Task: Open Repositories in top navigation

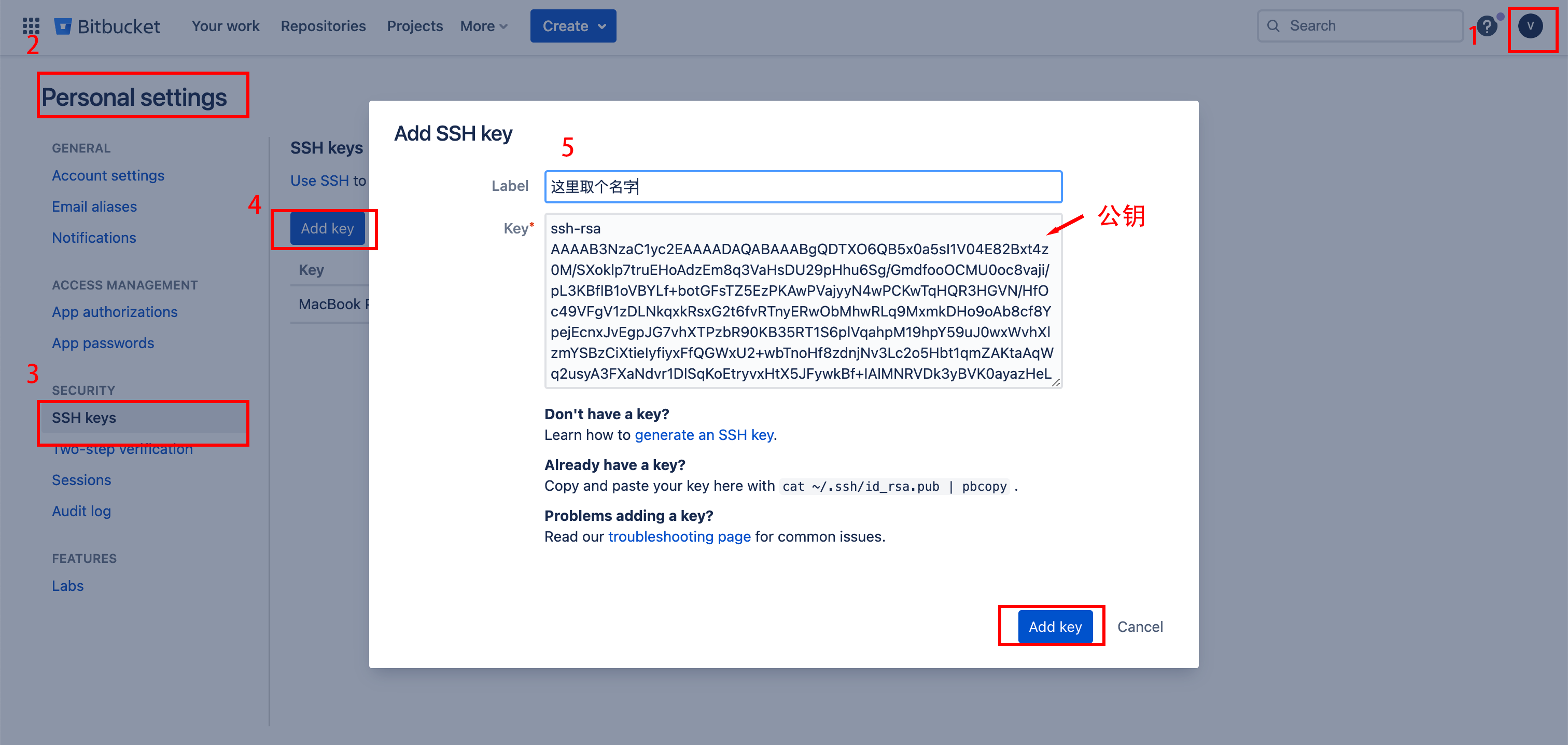Action: pyautogui.click(x=323, y=26)
